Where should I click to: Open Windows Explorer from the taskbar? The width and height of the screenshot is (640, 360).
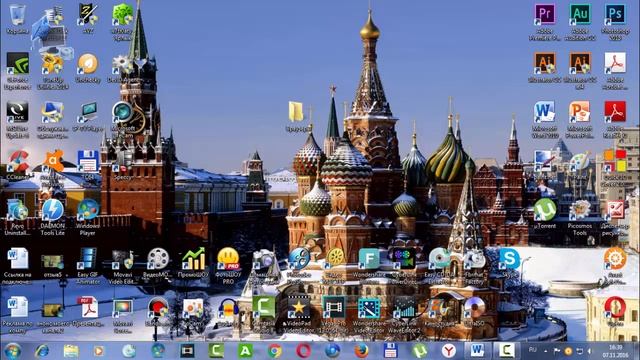pyautogui.click(x=71, y=351)
